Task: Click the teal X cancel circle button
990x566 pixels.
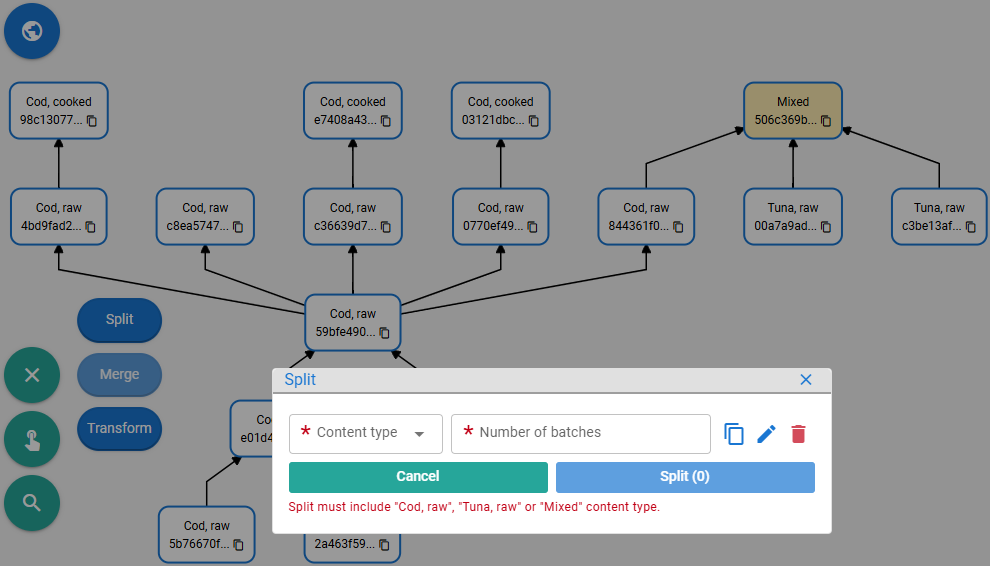Action: [x=32, y=375]
